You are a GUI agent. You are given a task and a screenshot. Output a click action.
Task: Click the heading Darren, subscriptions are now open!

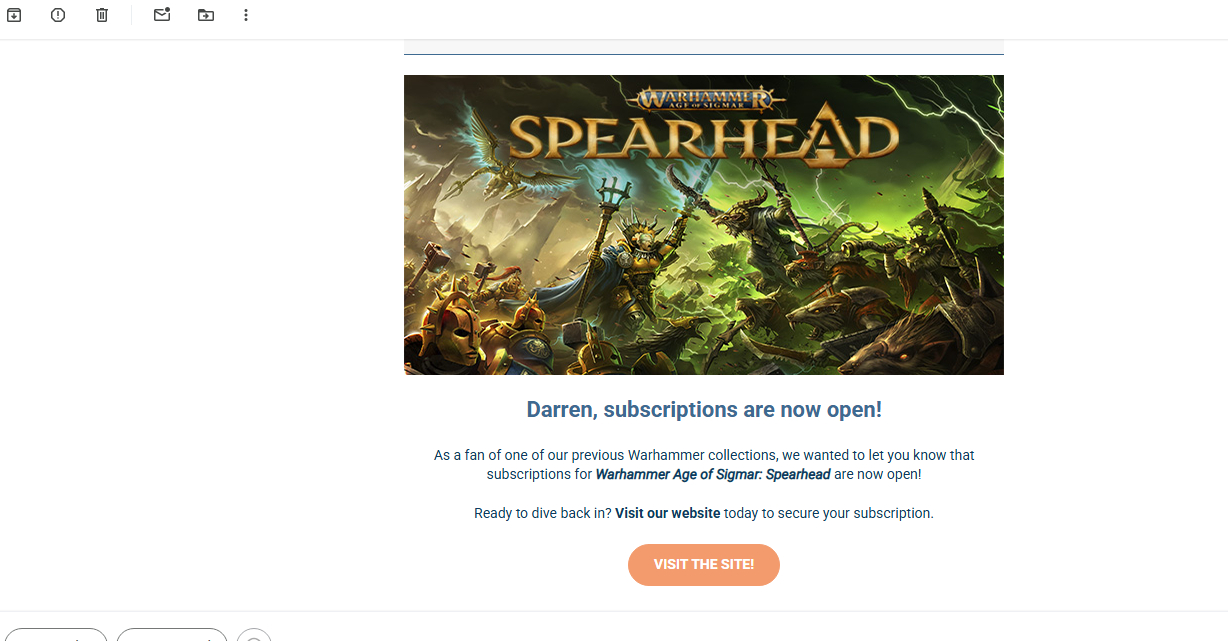coord(704,409)
